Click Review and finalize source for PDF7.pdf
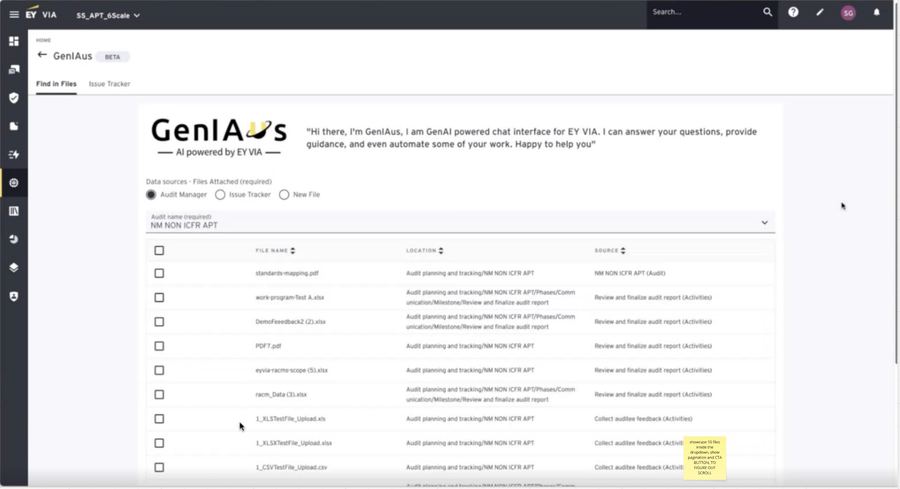This screenshot has width=900, height=489. tap(653, 346)
